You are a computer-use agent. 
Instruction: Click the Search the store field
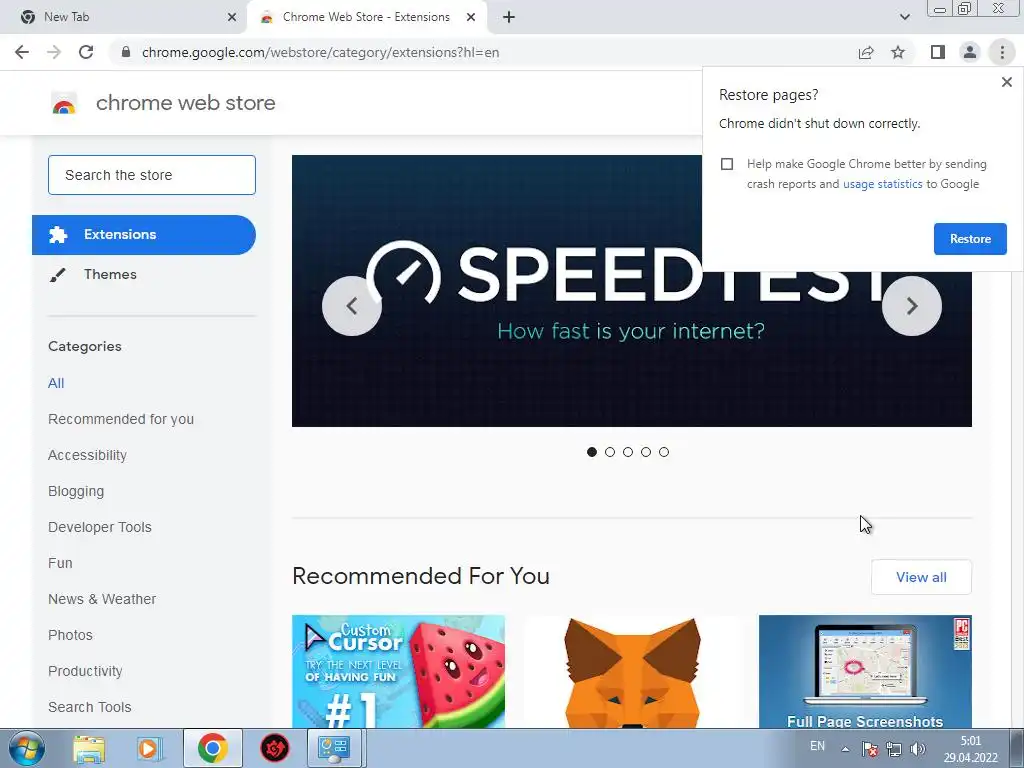152,175
